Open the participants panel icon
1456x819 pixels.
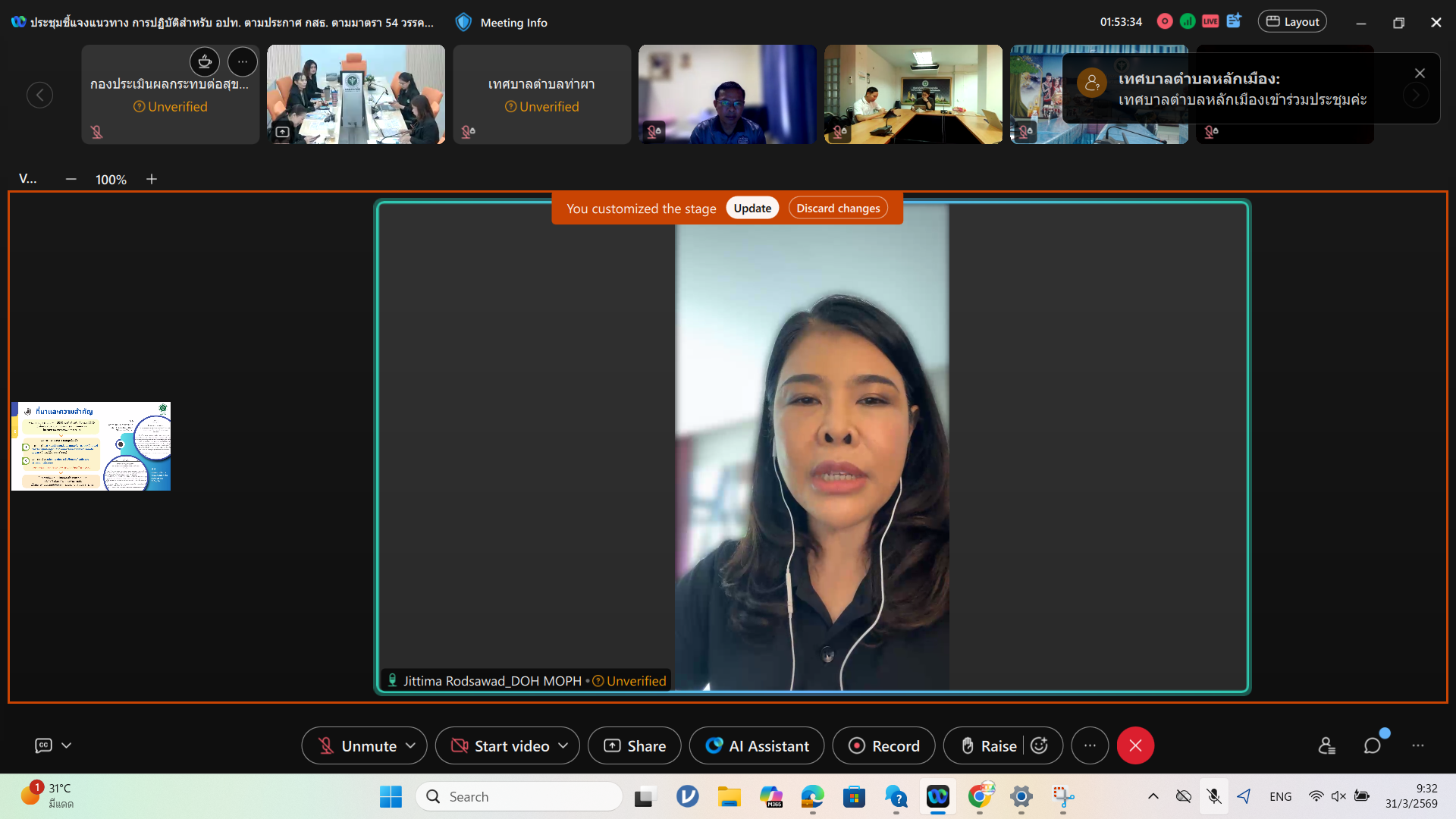tap(1326, 746)
